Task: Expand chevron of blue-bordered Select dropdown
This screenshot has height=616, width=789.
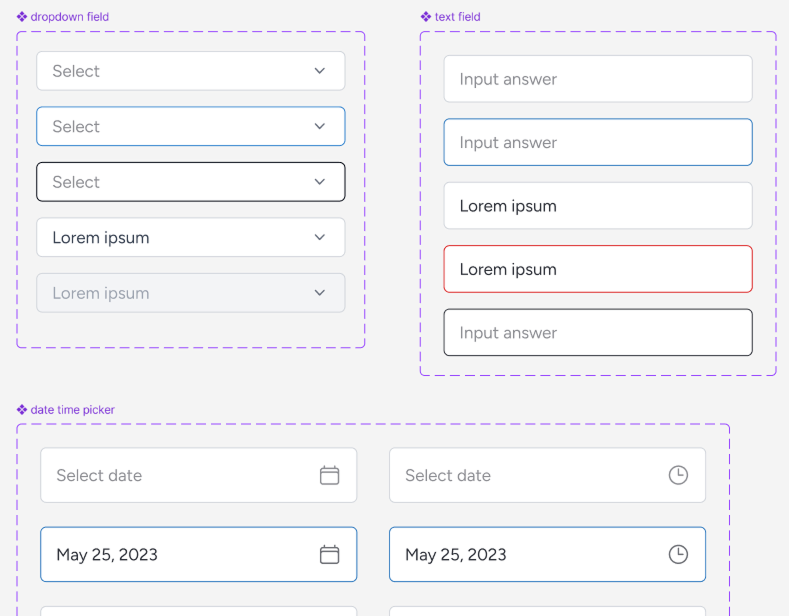Action: coord(320,126)
